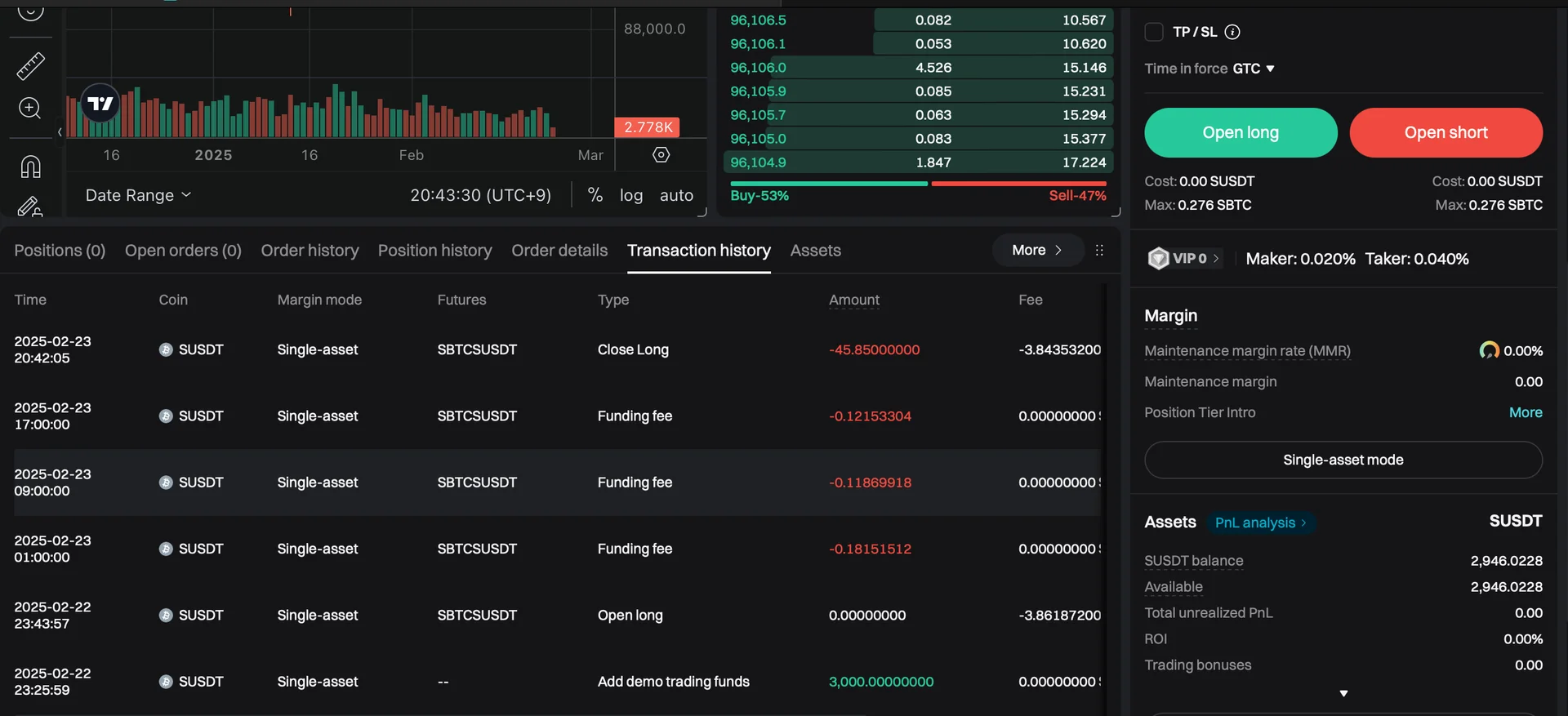
Task: Click the TradingView logo on chart
Action: 100,104
